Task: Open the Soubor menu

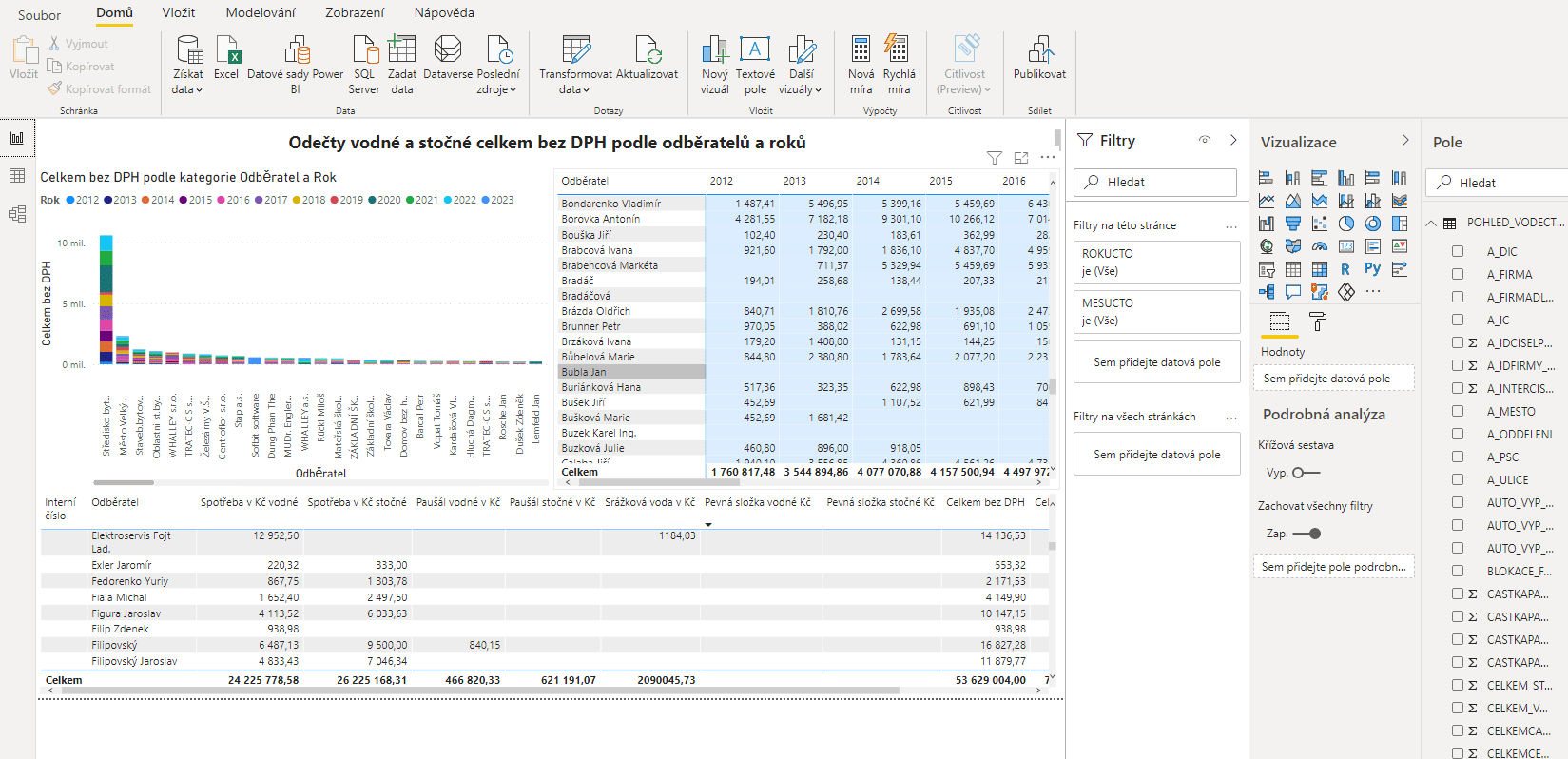Action: (x=39, y=14)
